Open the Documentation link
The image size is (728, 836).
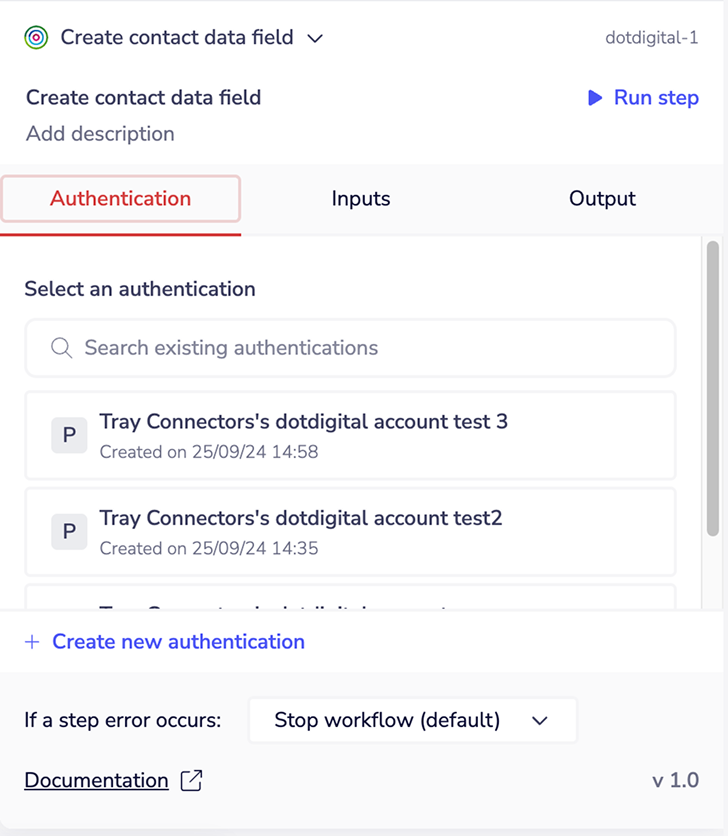click(96, 780)
